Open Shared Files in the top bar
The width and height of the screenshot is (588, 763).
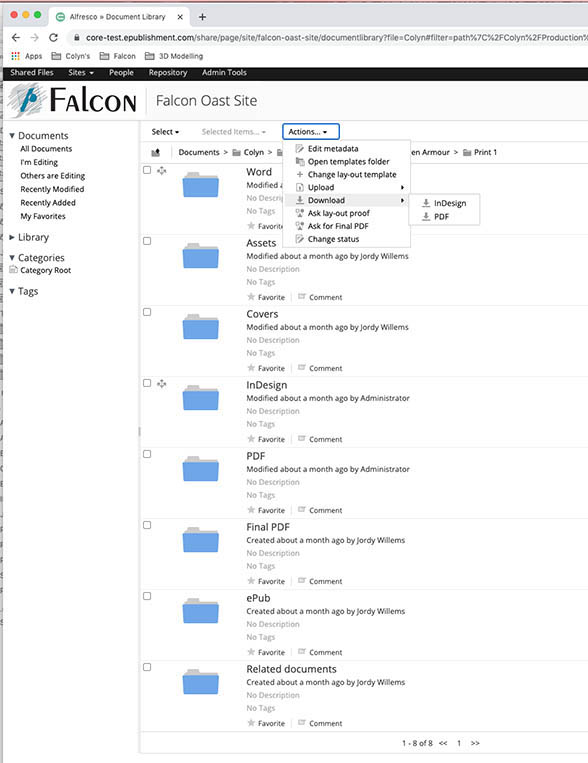(32, 73)
